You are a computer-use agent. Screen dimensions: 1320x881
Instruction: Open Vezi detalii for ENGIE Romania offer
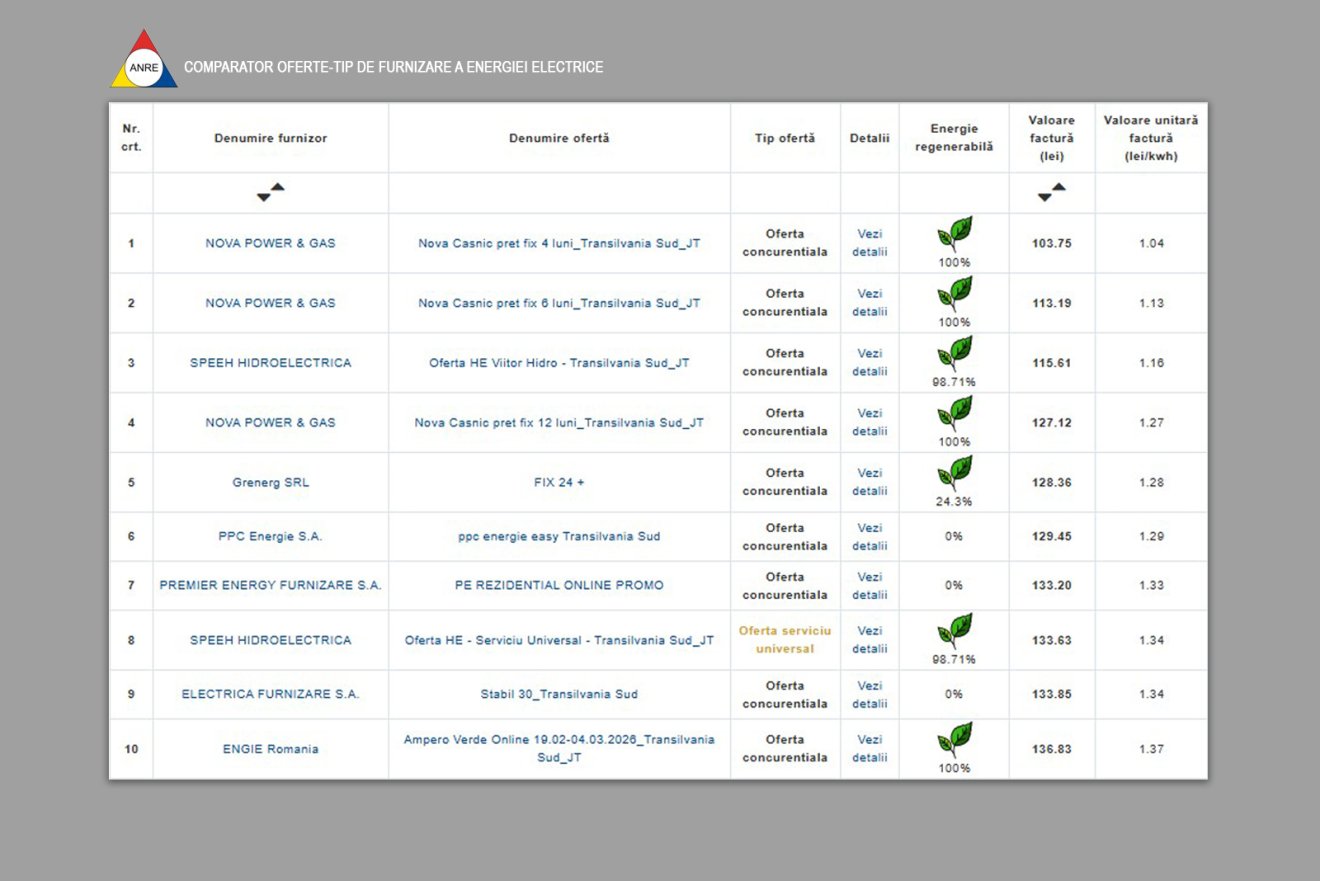[869, 749]
